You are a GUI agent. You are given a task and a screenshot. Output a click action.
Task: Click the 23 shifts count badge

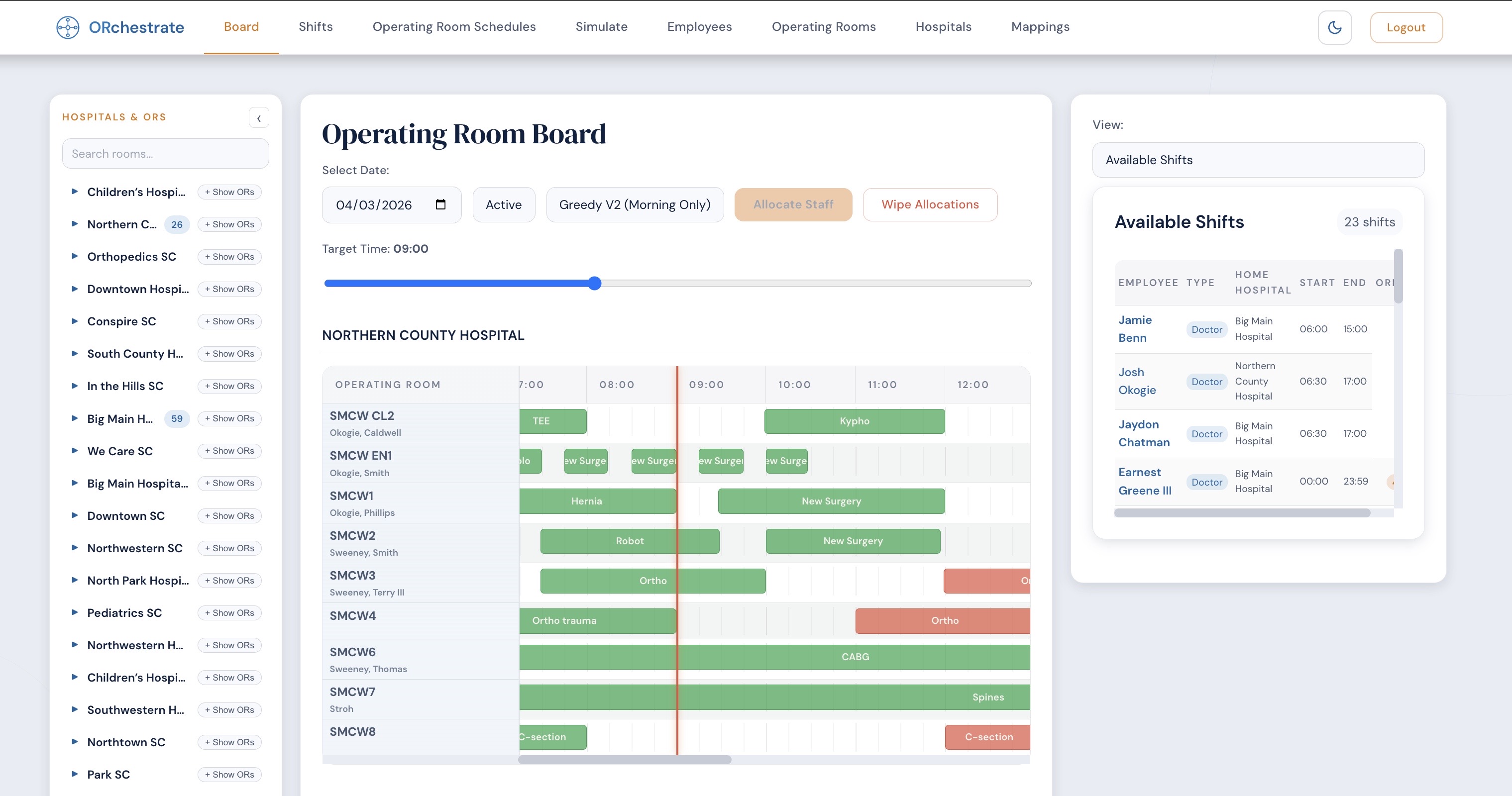click(x=1369, y=222)
